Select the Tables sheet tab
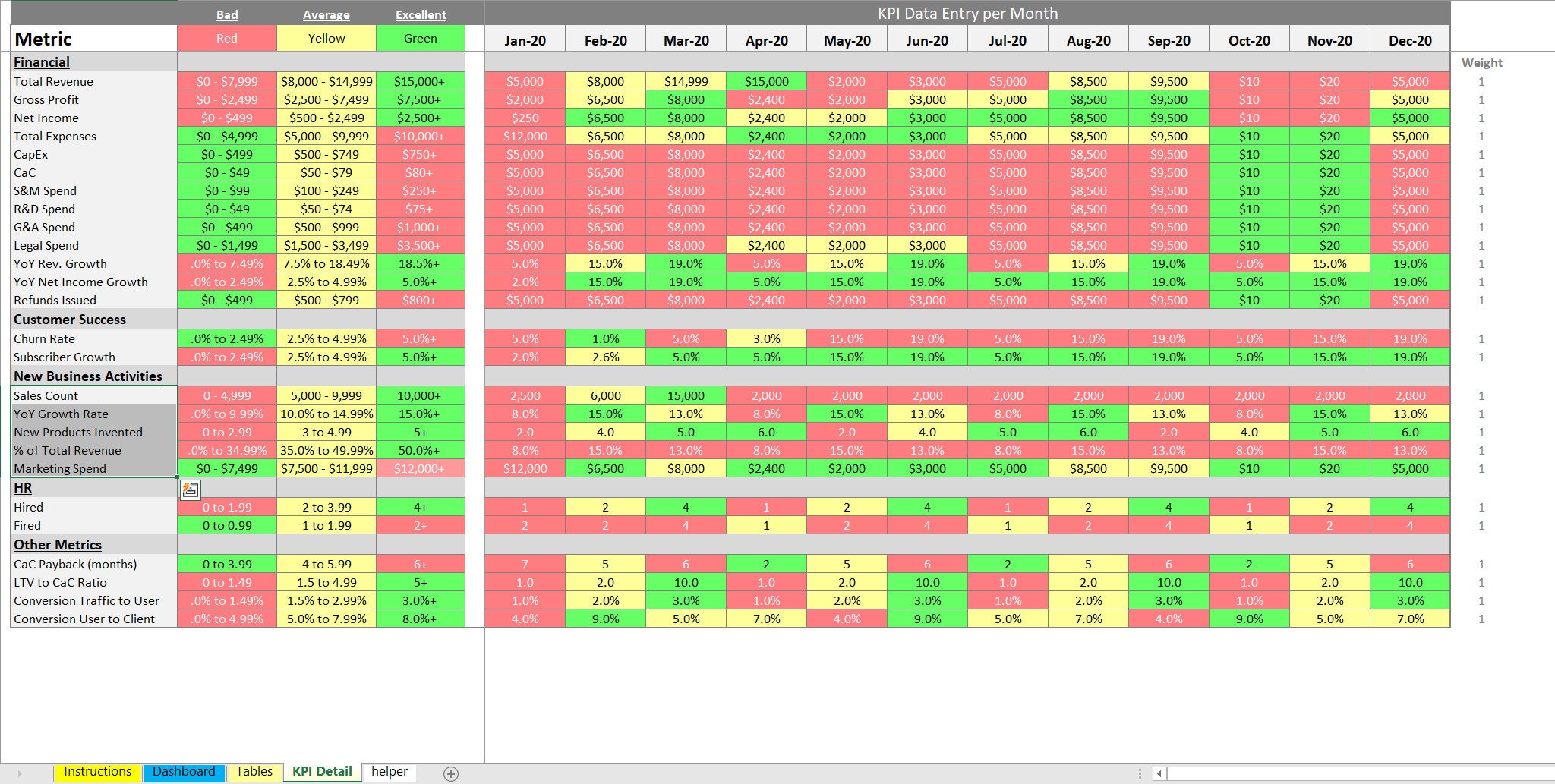This screenshot has width=1555, height=784. (254, 771)
